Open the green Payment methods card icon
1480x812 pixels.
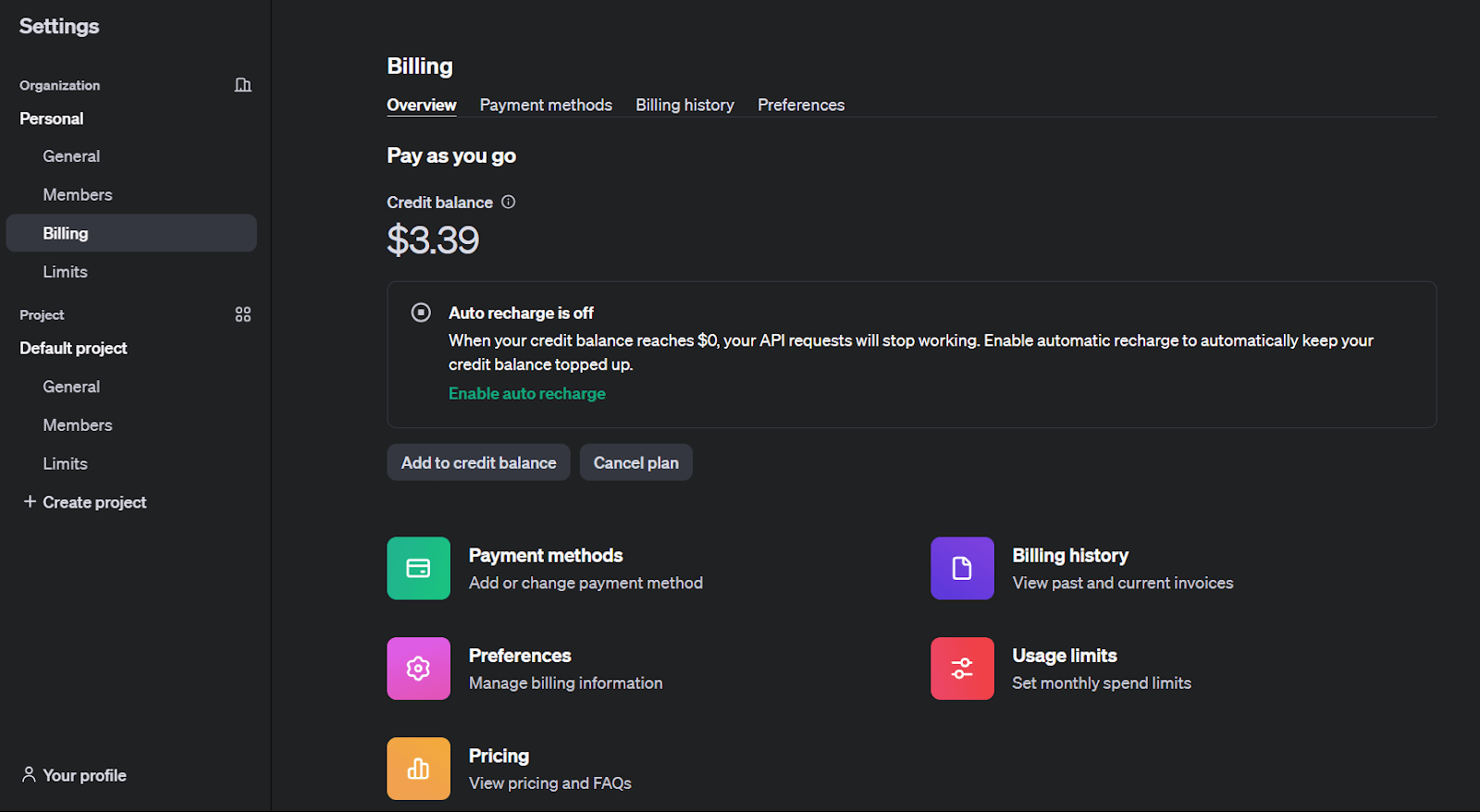point(418,568)
